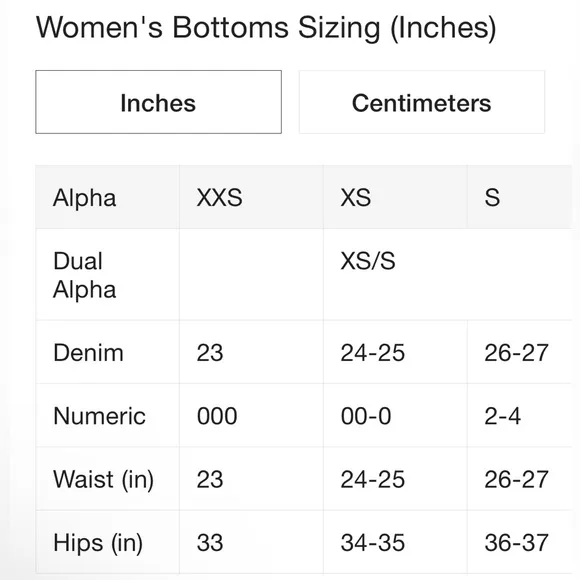Screen dimensions: 580x580
Task: Click the Numeric 00-0 cell
Action: 395,415
